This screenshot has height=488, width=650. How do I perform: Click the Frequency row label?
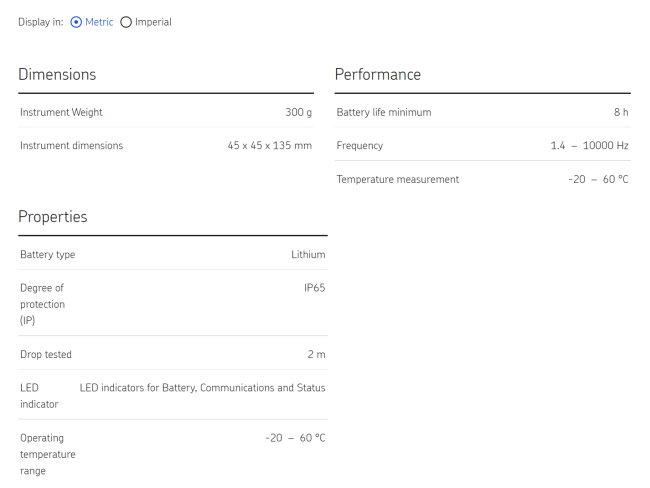point(360,146)
